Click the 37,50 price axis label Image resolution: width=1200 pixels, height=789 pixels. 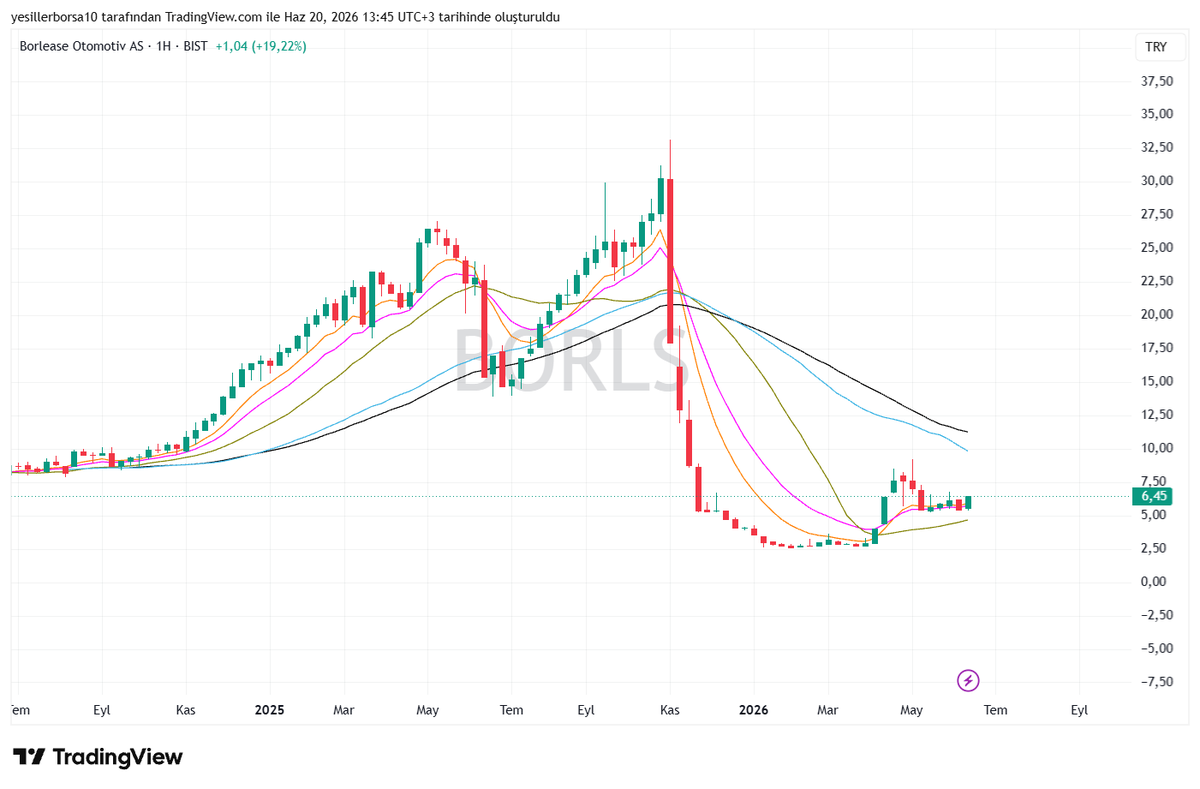[1157, 81]
